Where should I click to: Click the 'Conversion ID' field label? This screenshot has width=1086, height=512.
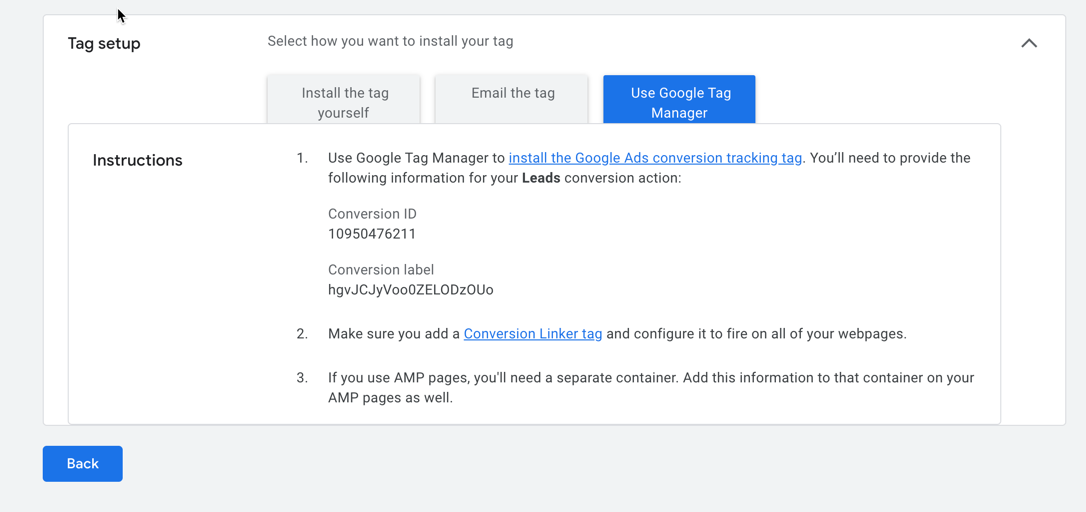pos(372,214)
